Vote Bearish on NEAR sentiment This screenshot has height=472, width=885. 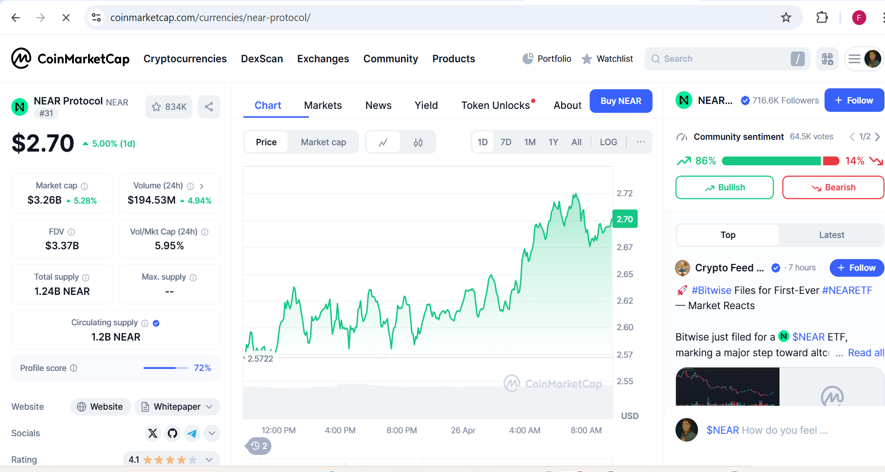833,187
